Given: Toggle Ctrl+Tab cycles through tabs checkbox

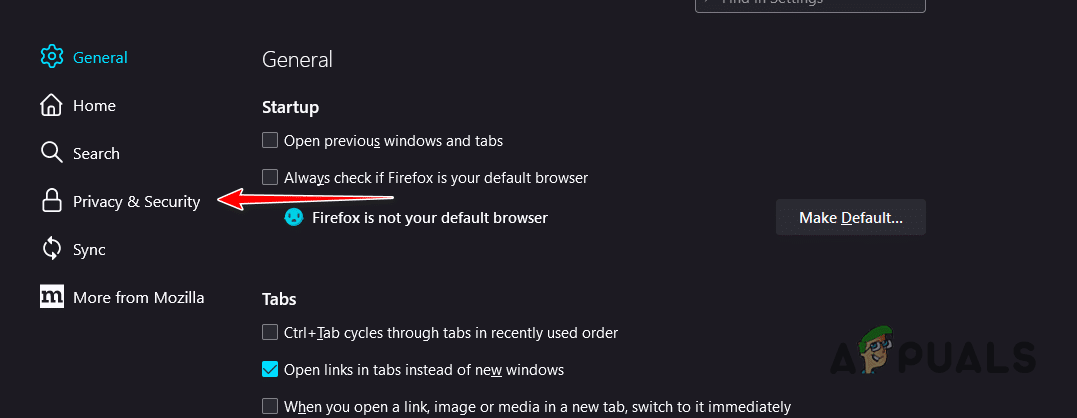Looking at the screenshot, I should click(x=270, y=332).
